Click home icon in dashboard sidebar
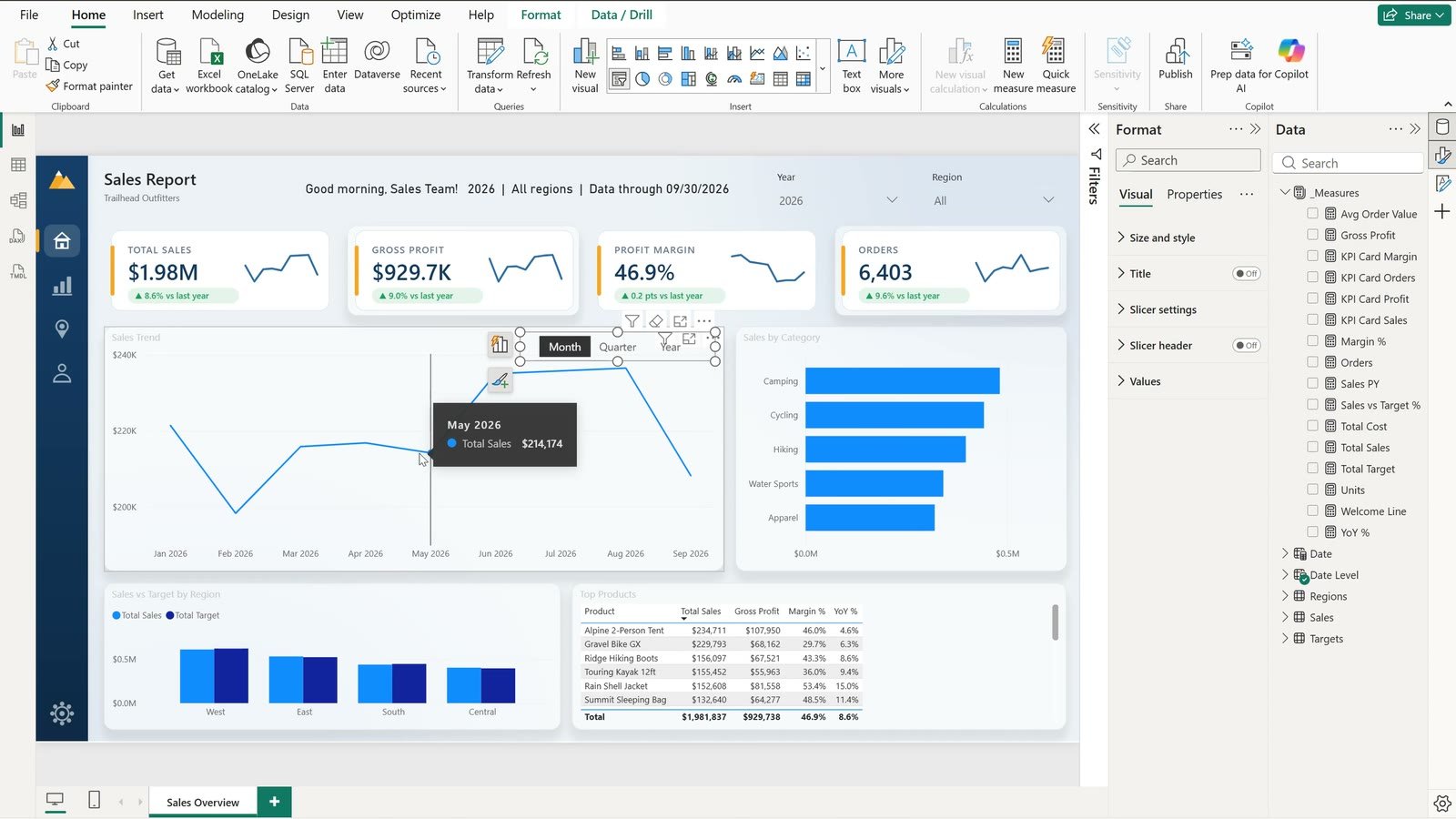 click(x=62, y=241)
